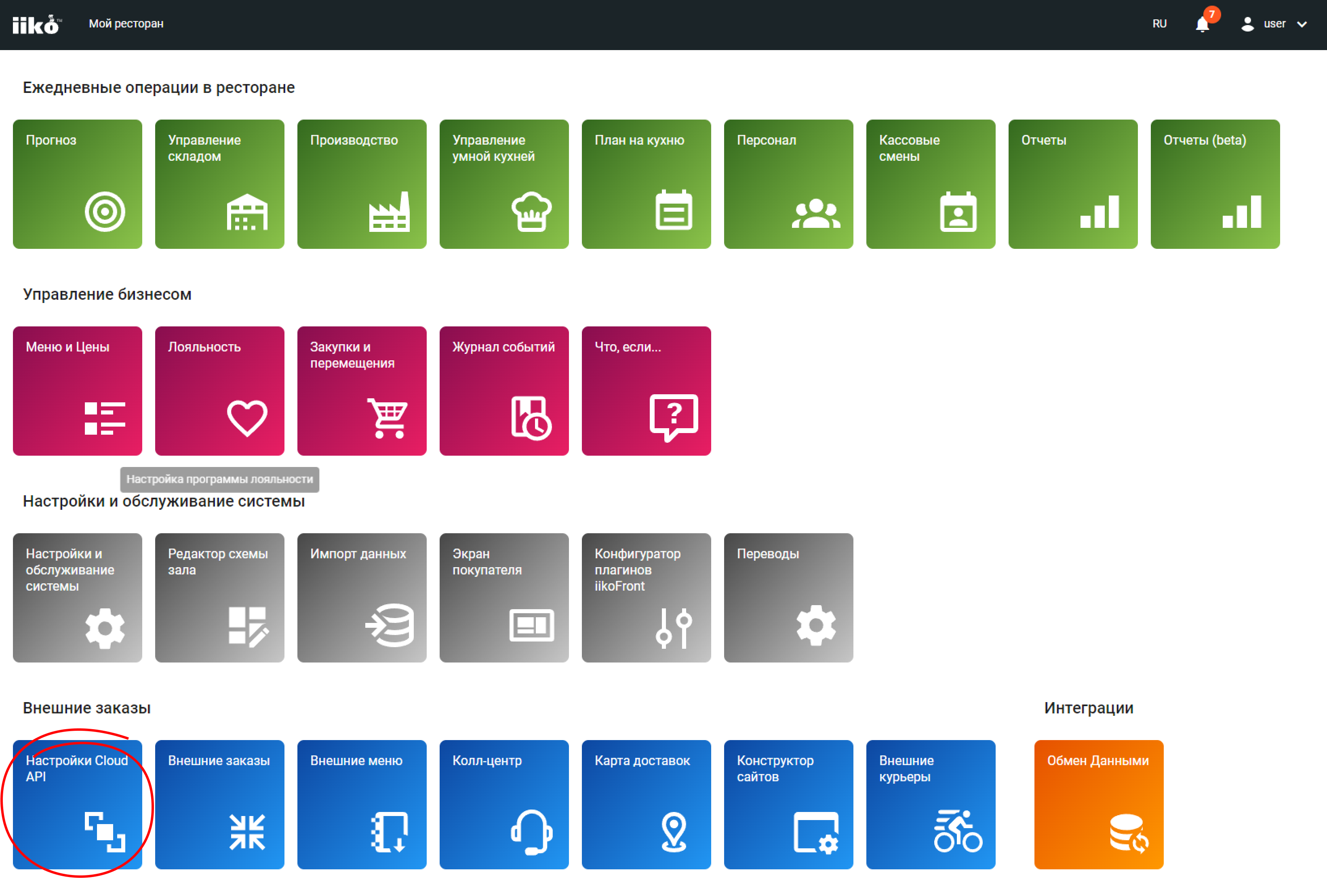Click the iiko logo

[x=36, y=24]
